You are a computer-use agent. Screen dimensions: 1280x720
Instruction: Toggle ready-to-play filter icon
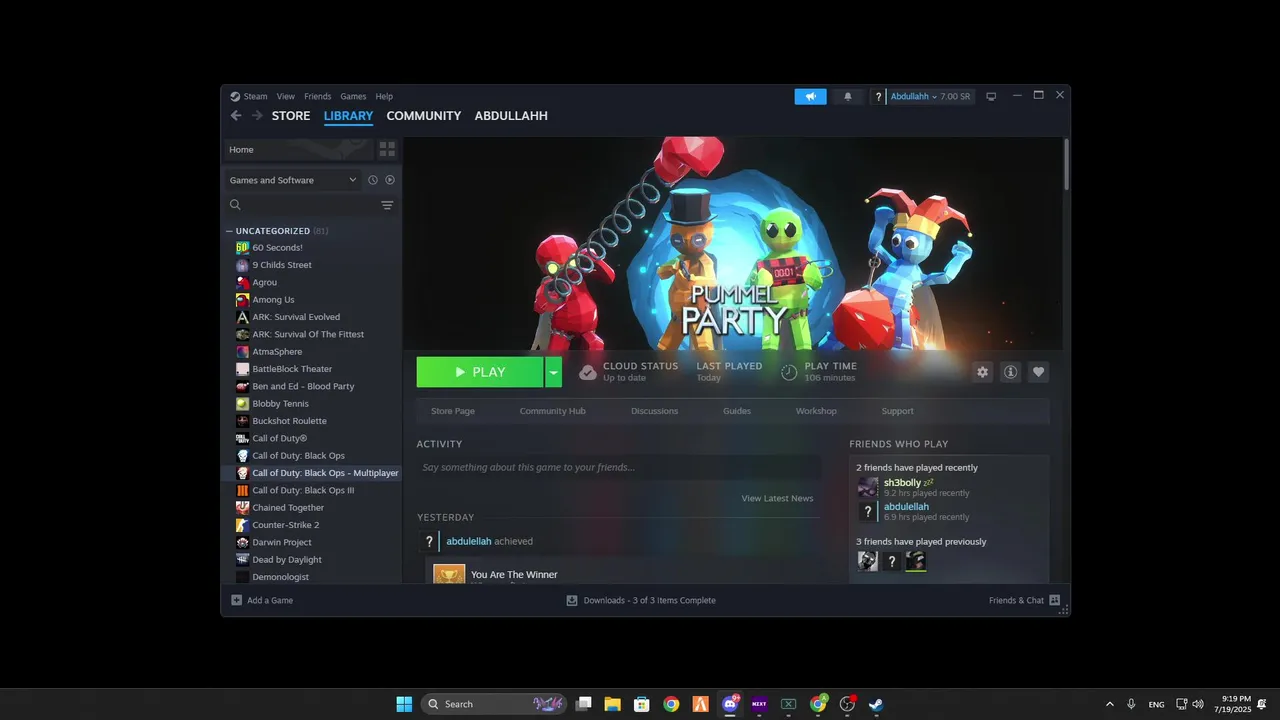[390, 180]
